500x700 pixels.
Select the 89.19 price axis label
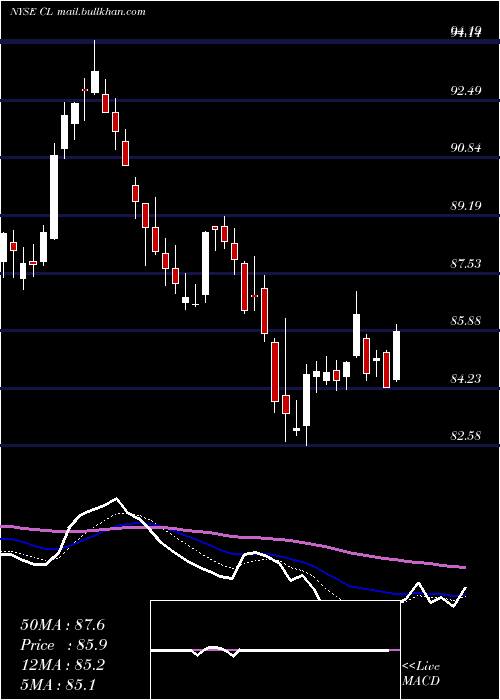coord(466,206)
